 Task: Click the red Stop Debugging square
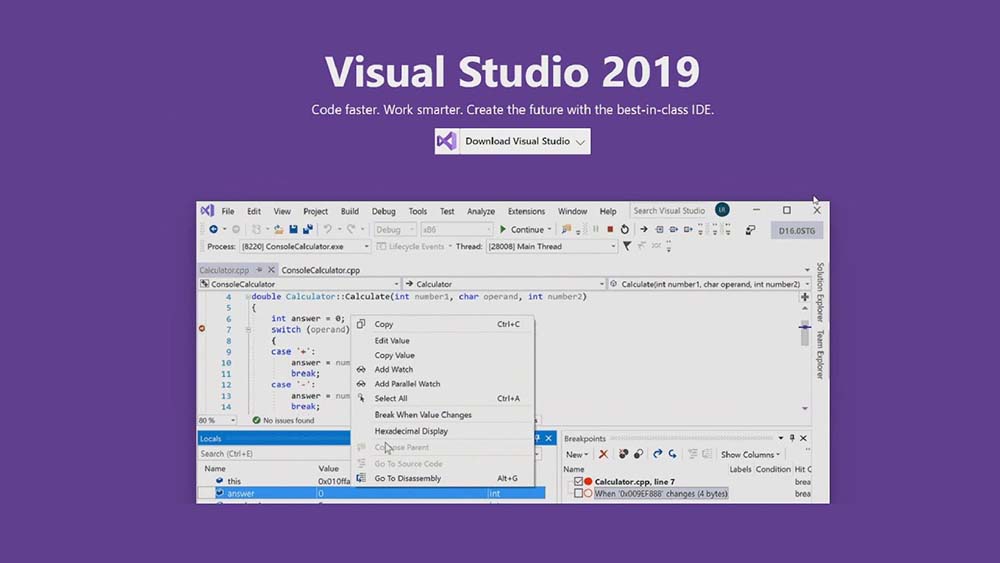click(x=610, y=229)
